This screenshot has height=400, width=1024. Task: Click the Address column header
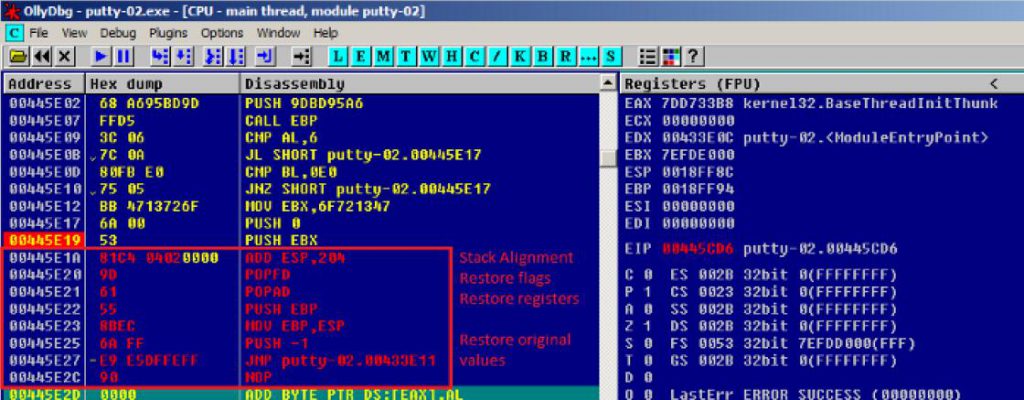point(44,84)
